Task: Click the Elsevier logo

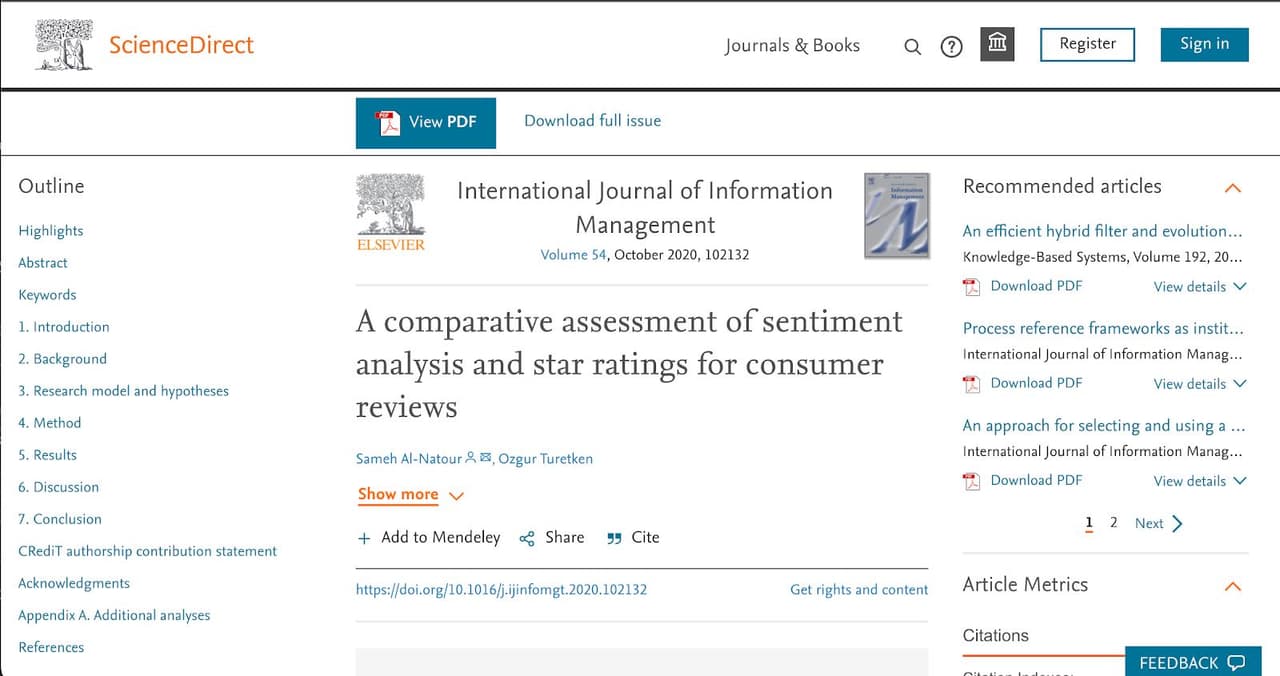Action: click(x=391, y=213)
